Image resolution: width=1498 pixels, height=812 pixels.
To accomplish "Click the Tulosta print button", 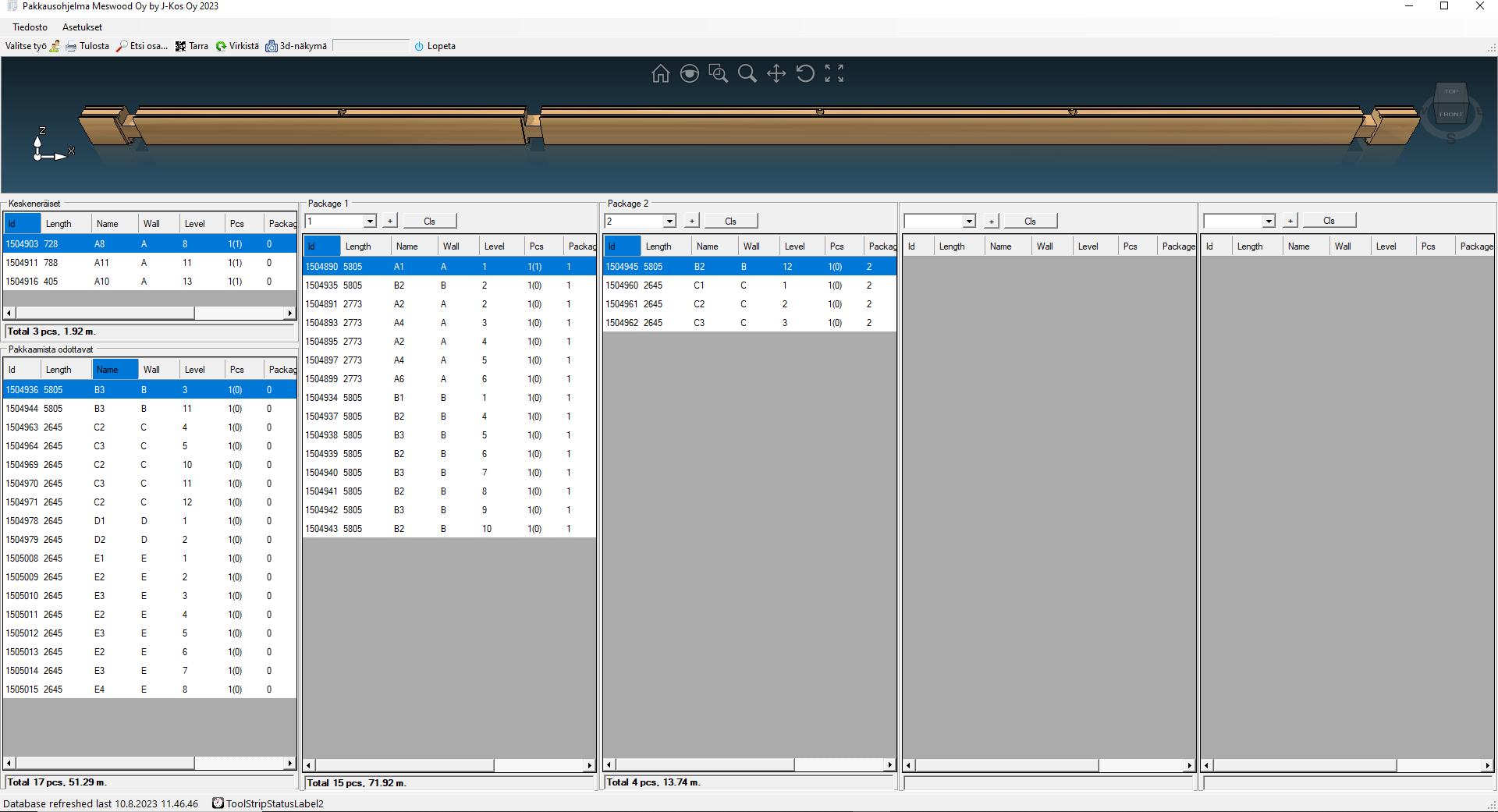I will (x=87, y=46).
